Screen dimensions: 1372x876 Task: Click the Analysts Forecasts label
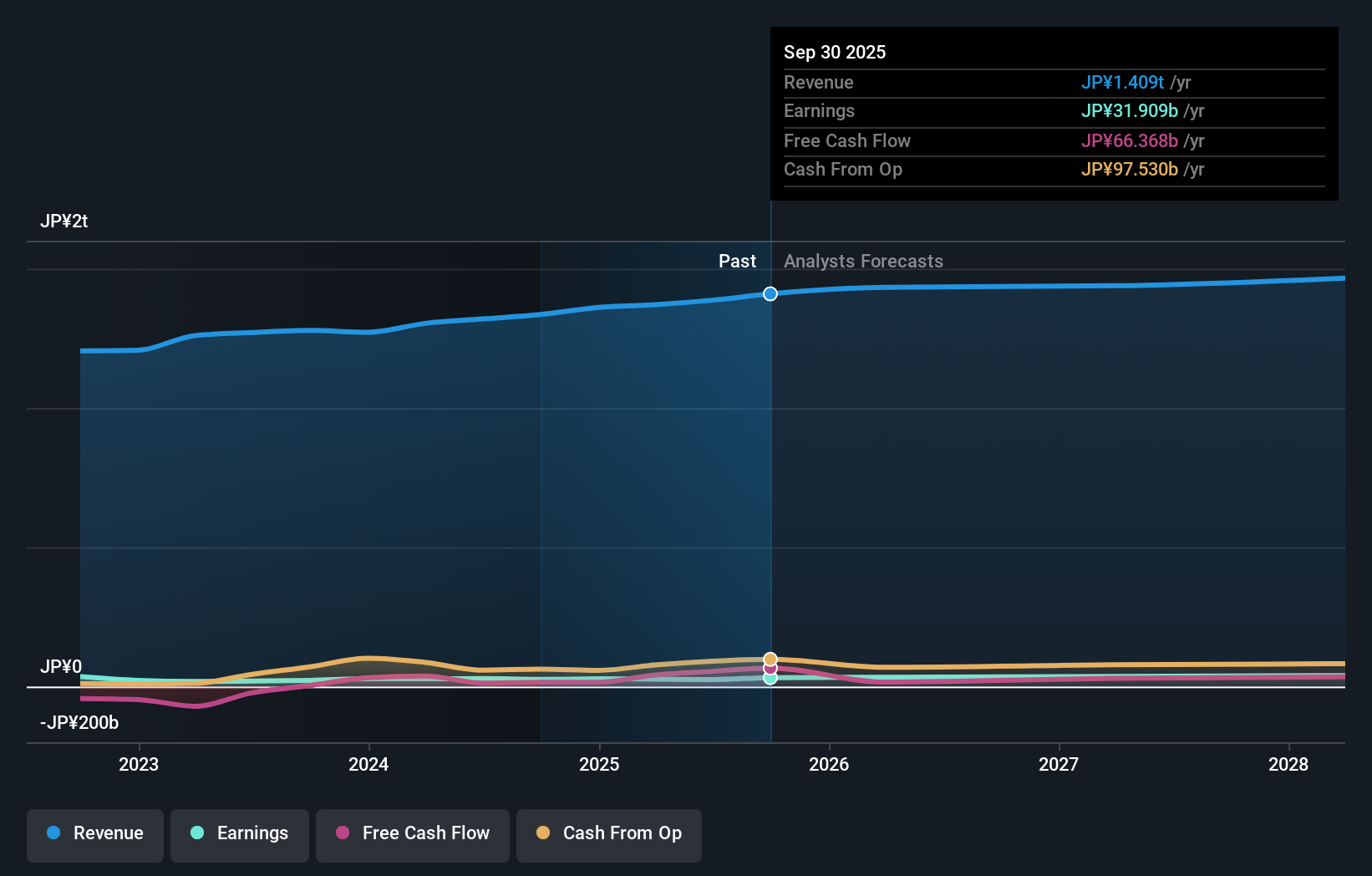point(863,261)
